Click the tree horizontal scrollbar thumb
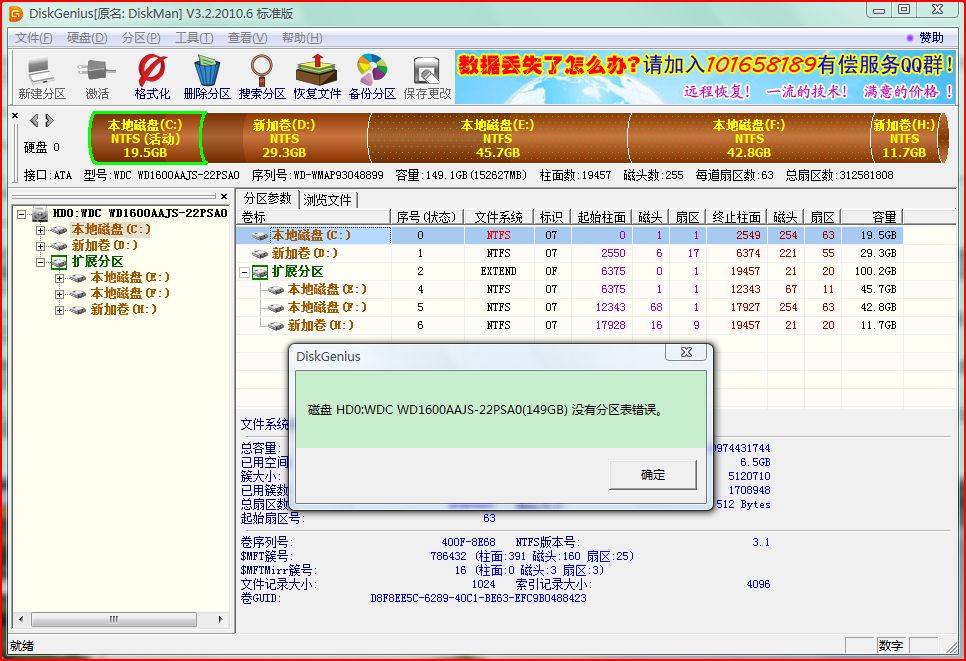The image size is (966, 661). coord(114,619)
